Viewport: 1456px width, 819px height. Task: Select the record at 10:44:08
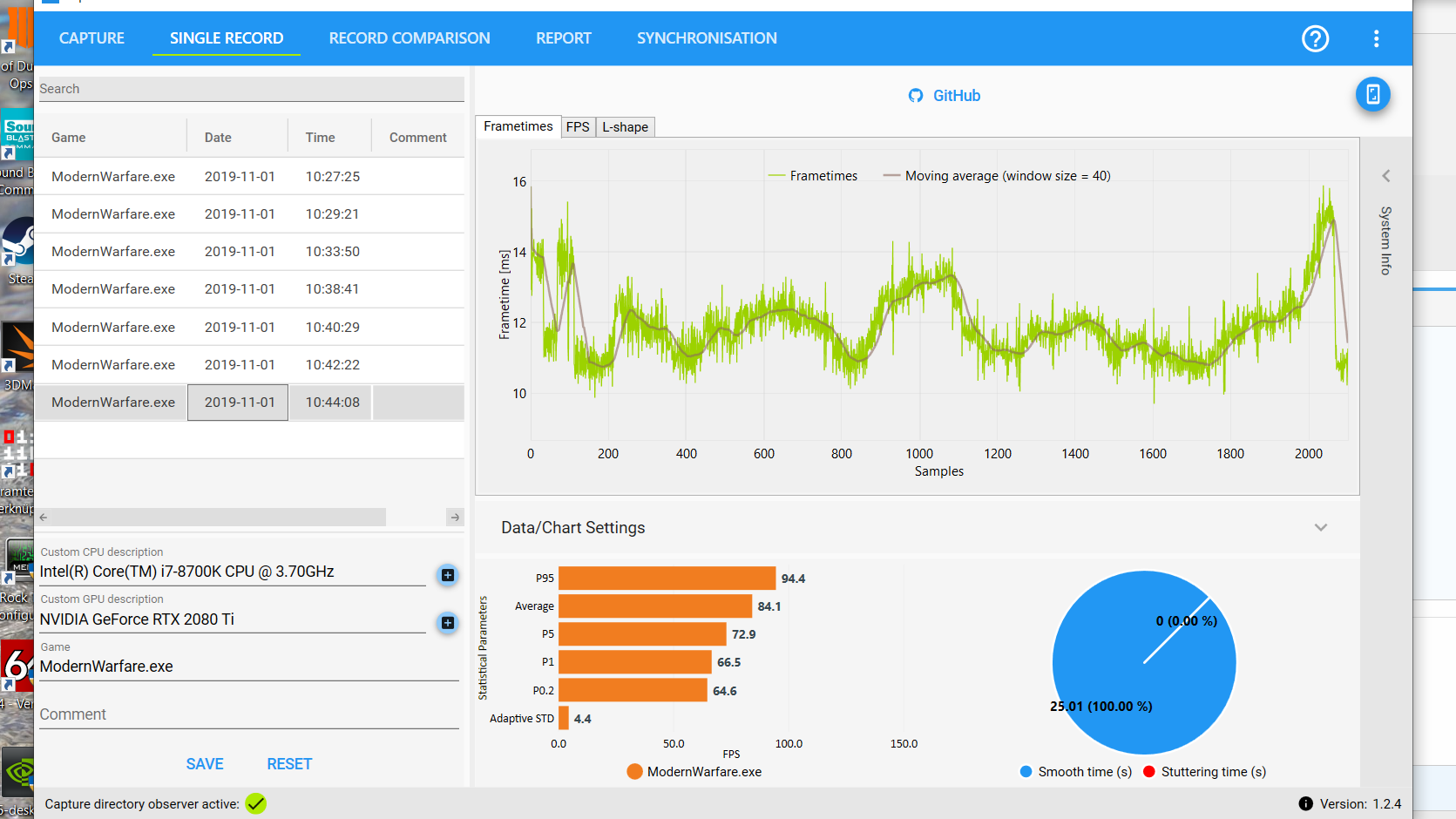[x=251, y=402]
